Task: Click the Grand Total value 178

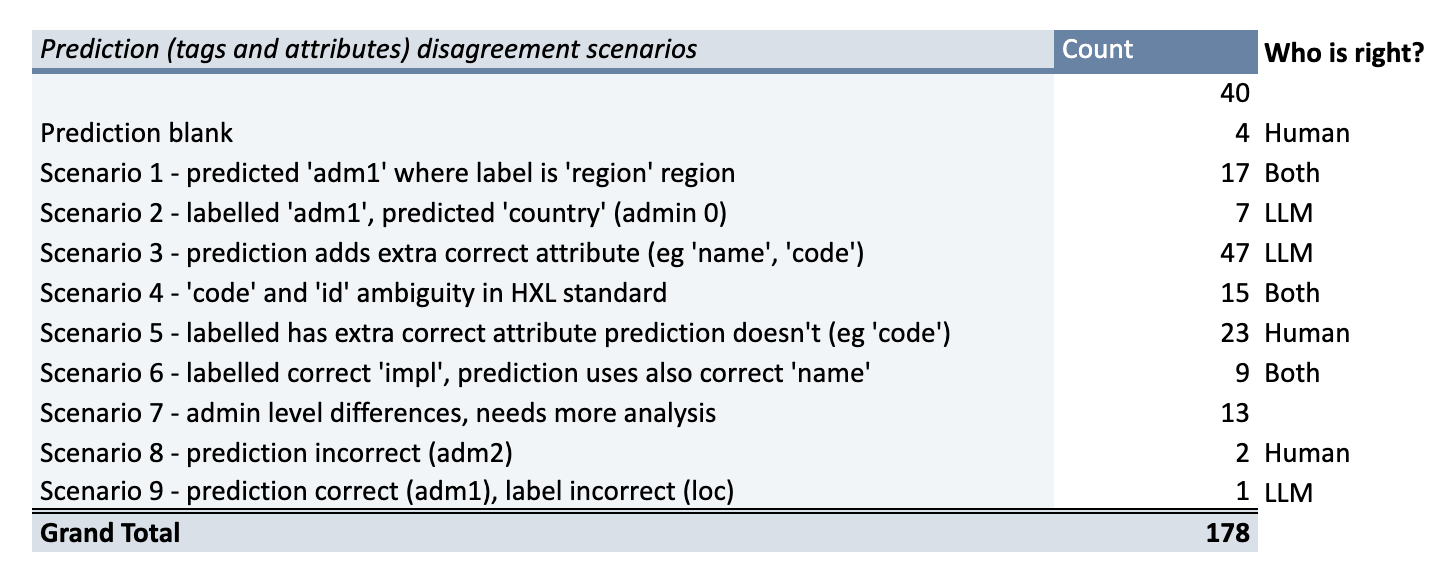Action: click(1227, 533)
